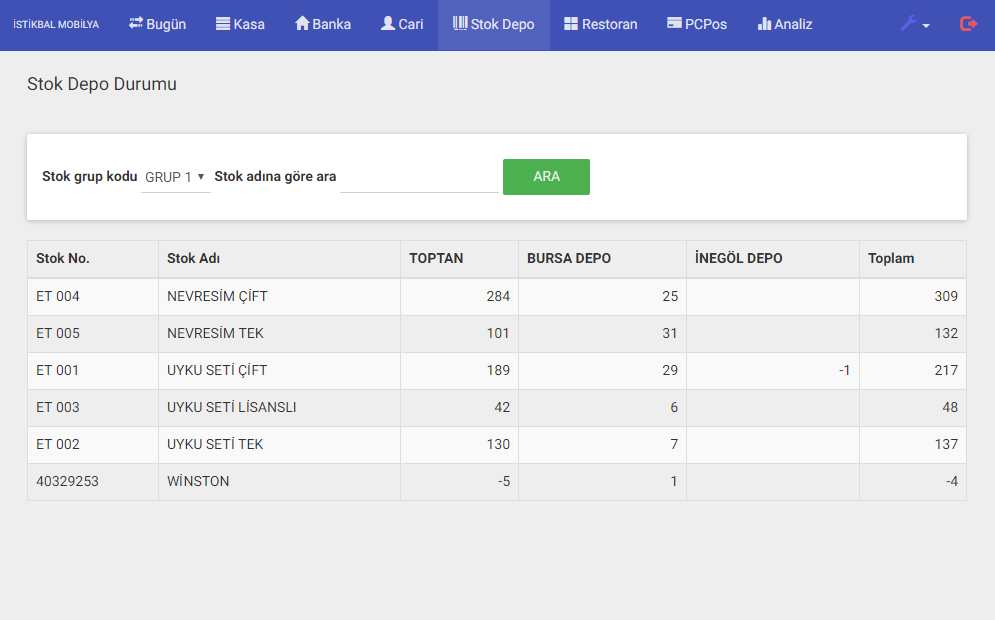Expand the Stok grup kodu dropdown
The image size is (995, 620).
click(175, 177)
